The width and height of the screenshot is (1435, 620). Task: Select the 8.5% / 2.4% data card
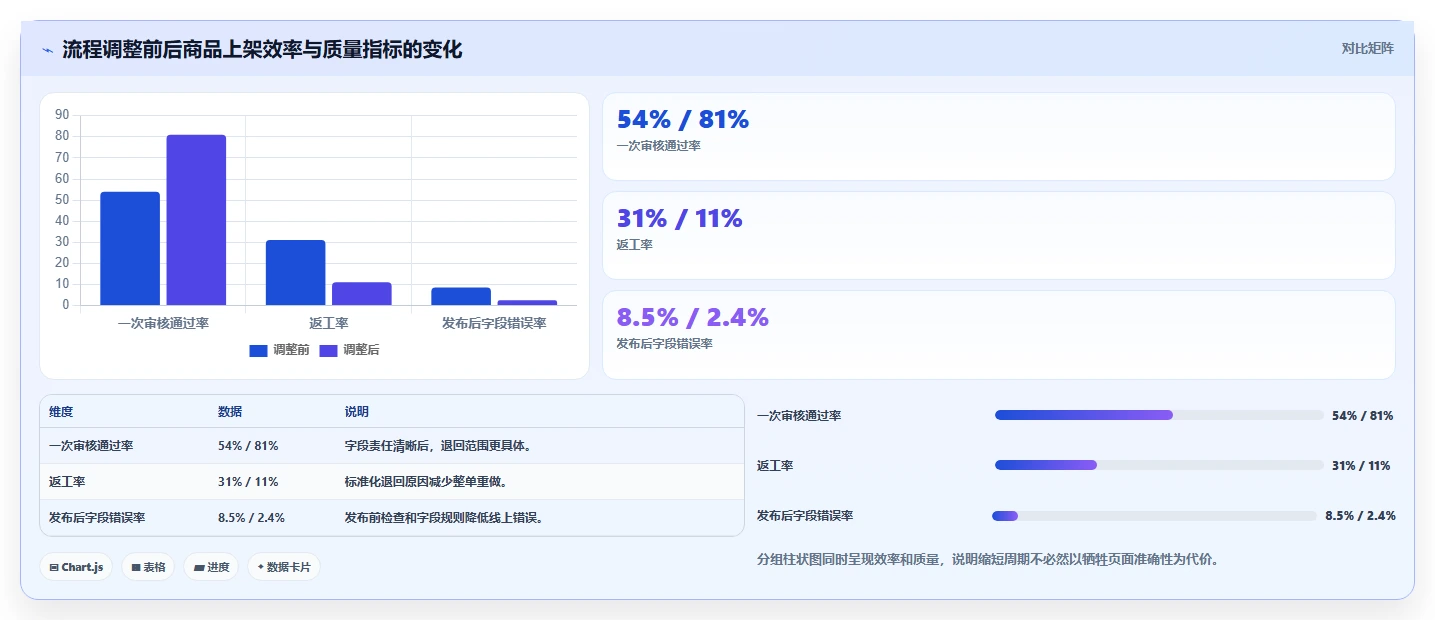(x=998, y=335)
